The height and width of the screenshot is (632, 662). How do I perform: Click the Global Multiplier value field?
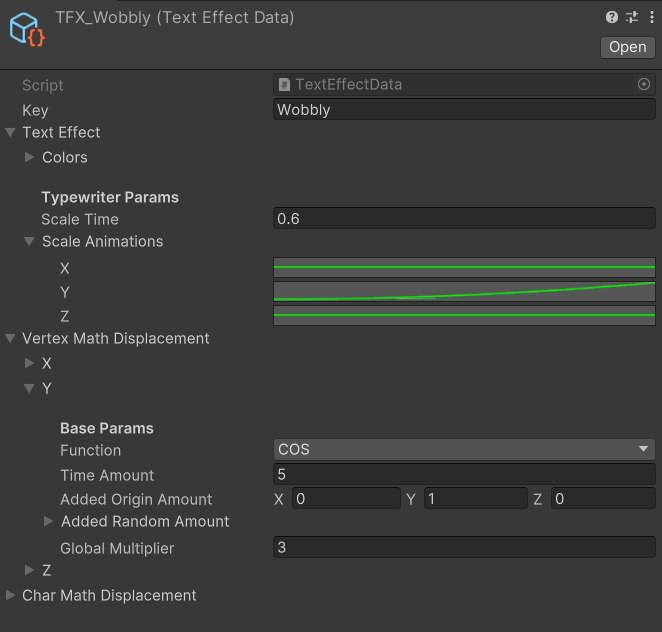(464, 547)
